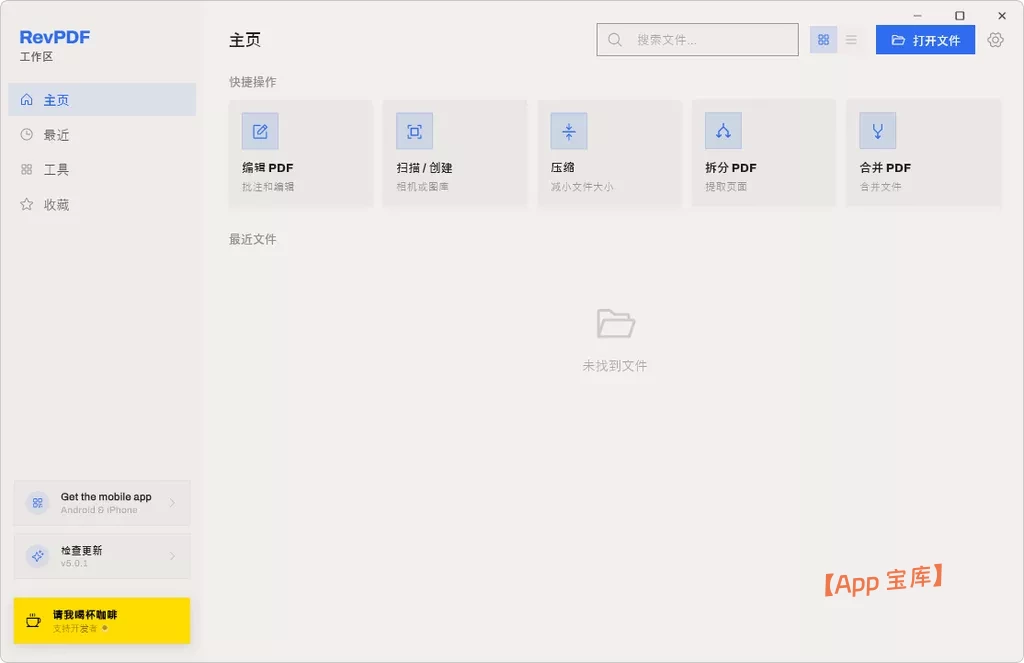This screenshot has height=663, width=1024.
Task: Click the 拆分 PDF split icon
Action: pos(723,131)
